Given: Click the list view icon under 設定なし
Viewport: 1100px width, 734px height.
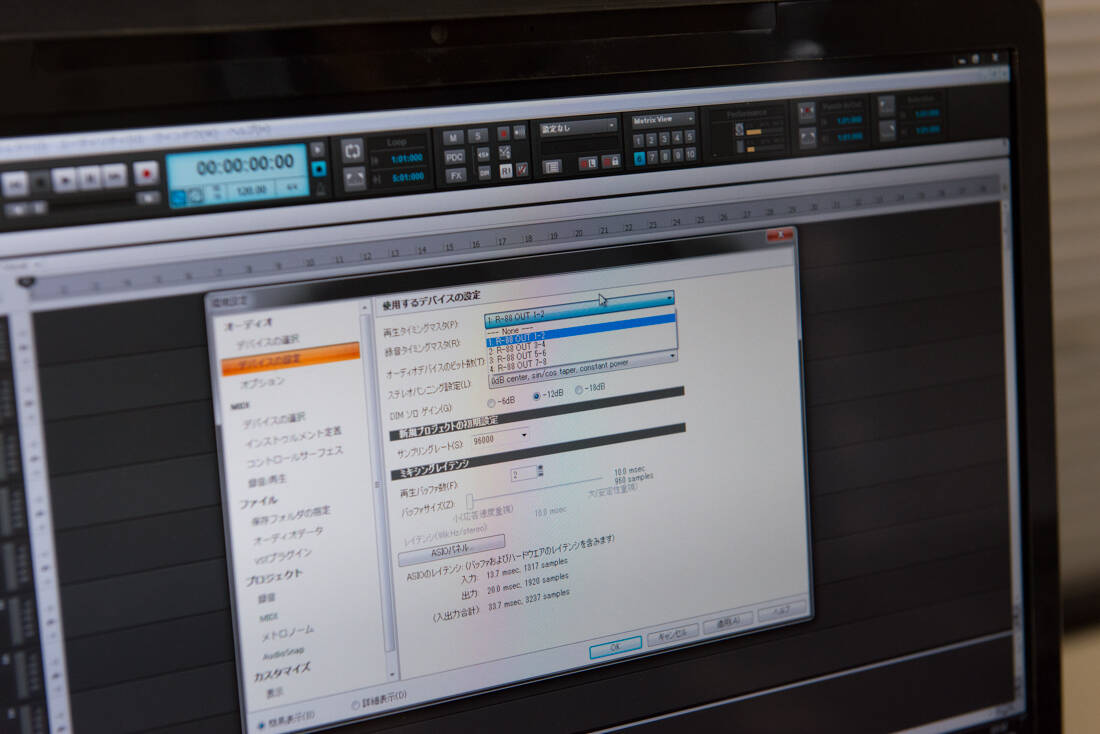Looking at the screenshot, I should [551, 166].
